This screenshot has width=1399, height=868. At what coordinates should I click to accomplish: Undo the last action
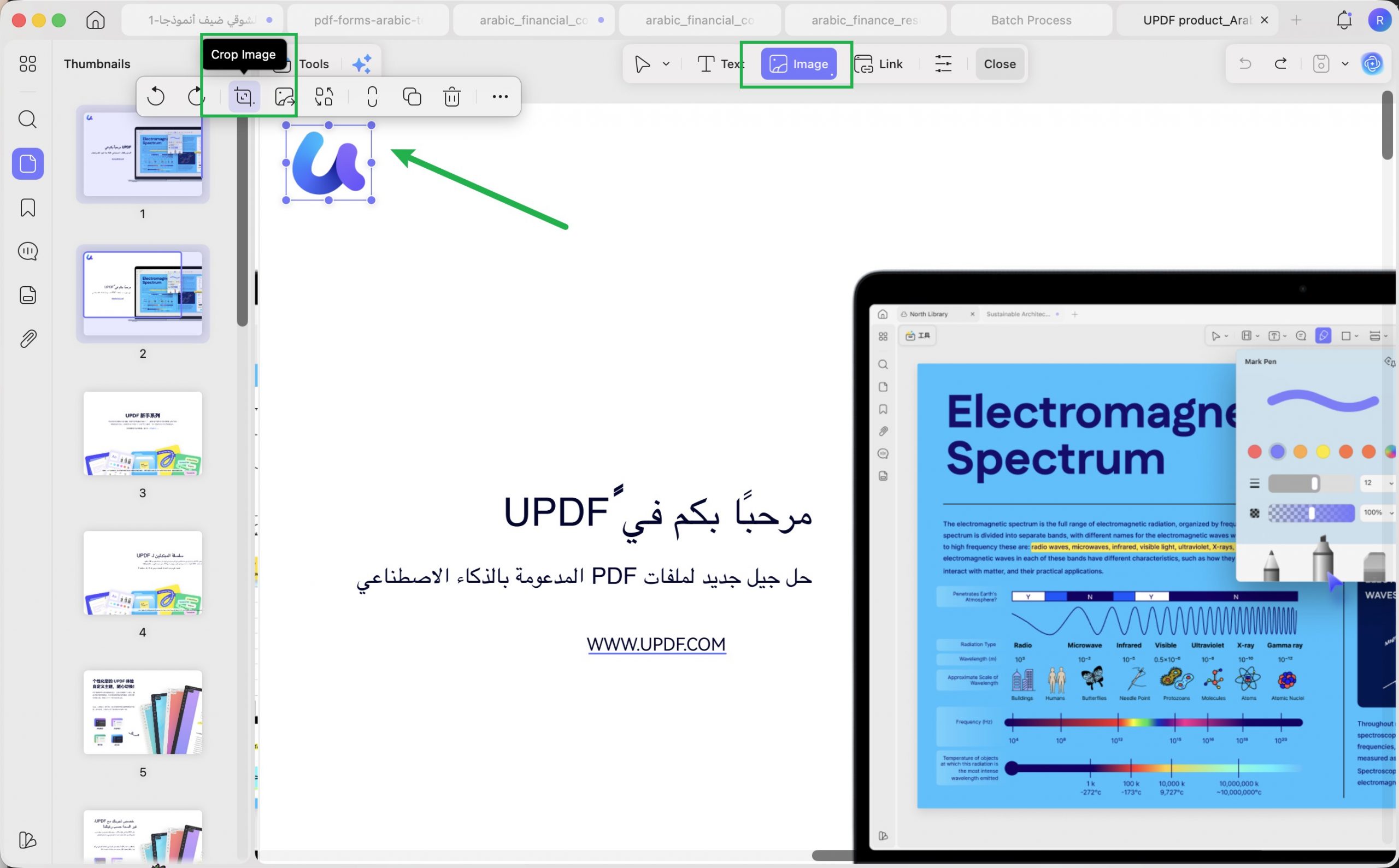pos(1244,63)
